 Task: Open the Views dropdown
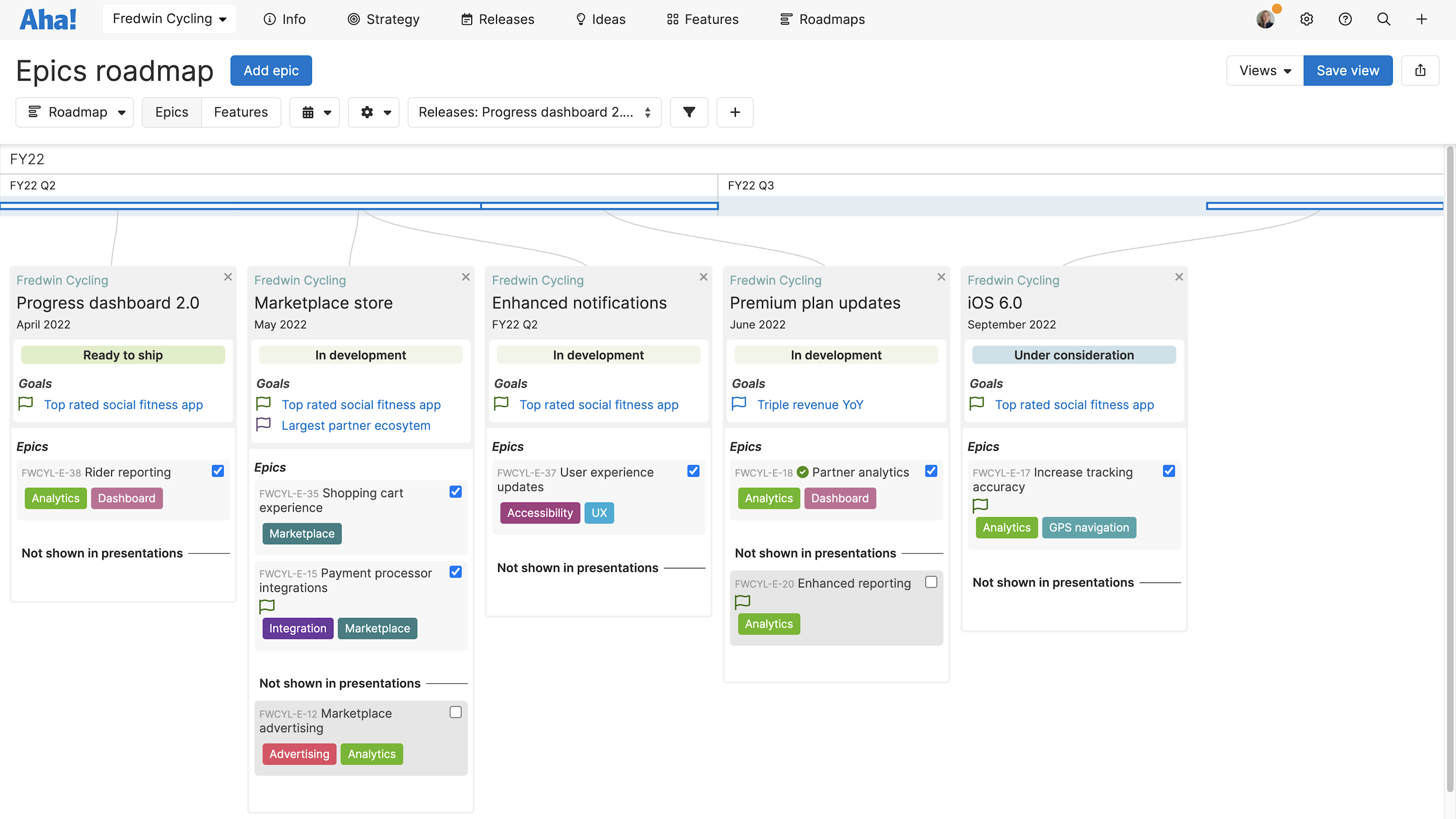coord(1264,70)
